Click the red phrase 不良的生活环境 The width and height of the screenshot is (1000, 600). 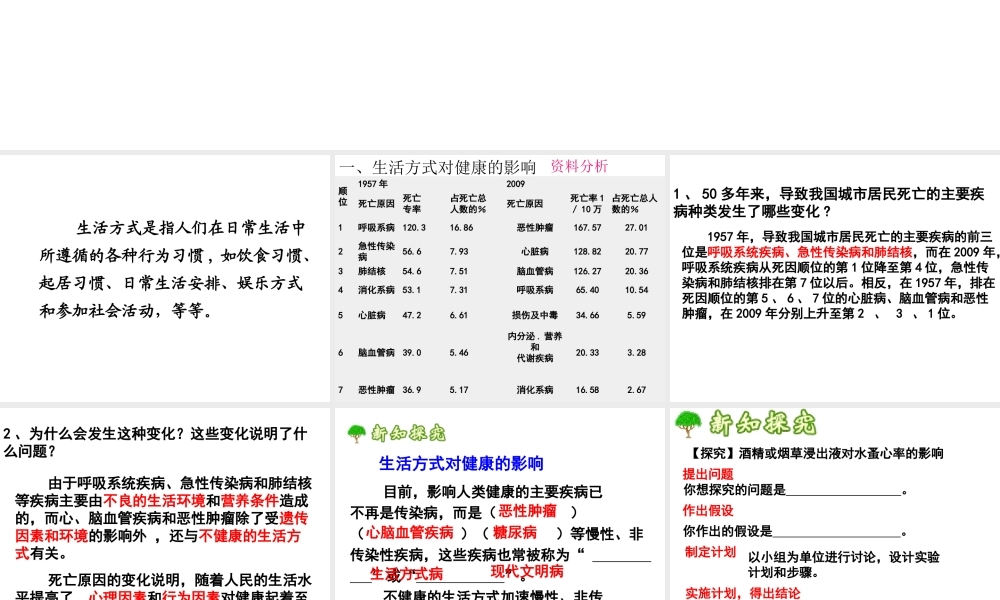pos(154,501)
